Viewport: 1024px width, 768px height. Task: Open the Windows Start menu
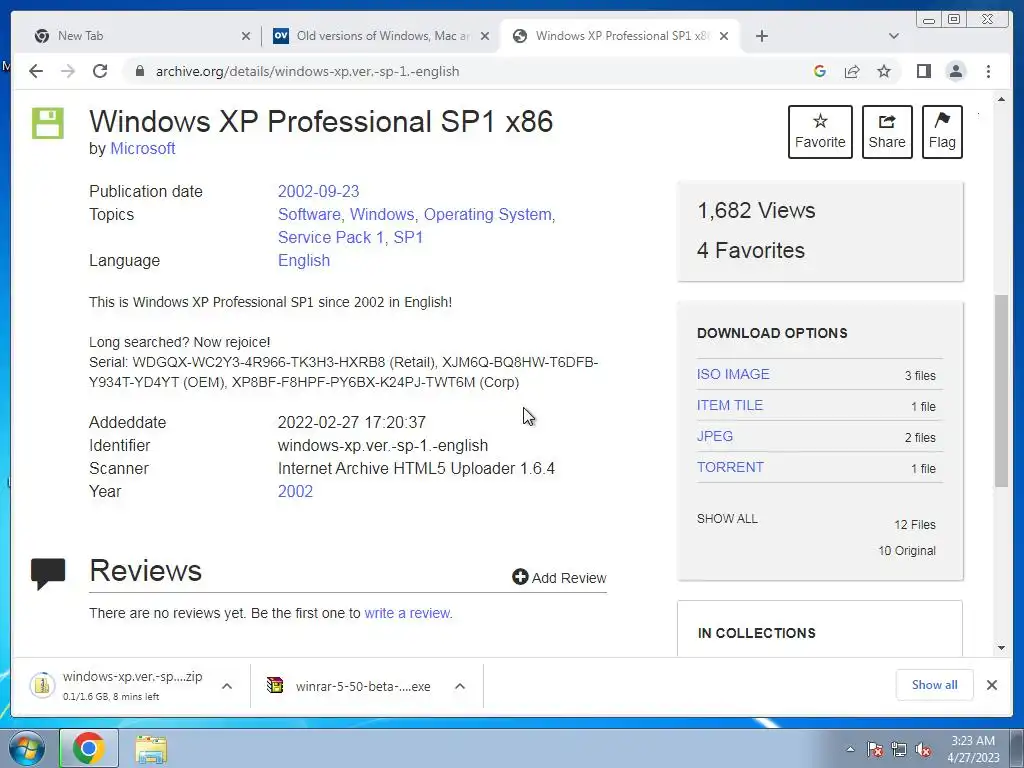pyautogui.click(x=27, y=748)
